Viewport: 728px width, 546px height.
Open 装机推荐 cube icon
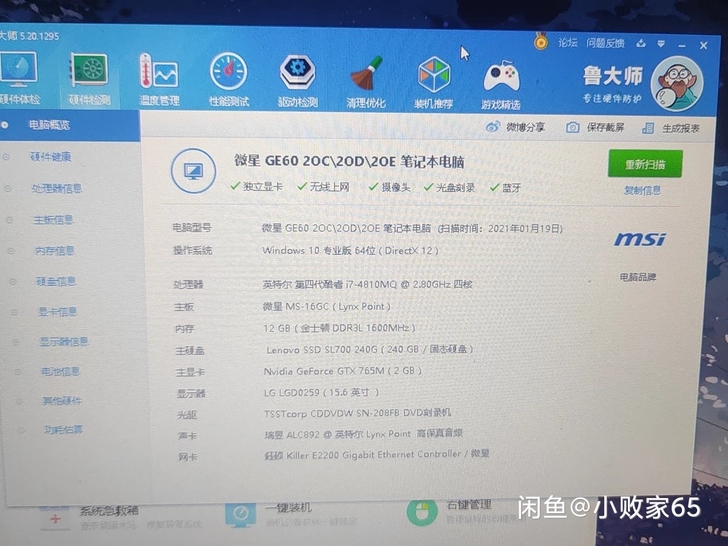434,83
